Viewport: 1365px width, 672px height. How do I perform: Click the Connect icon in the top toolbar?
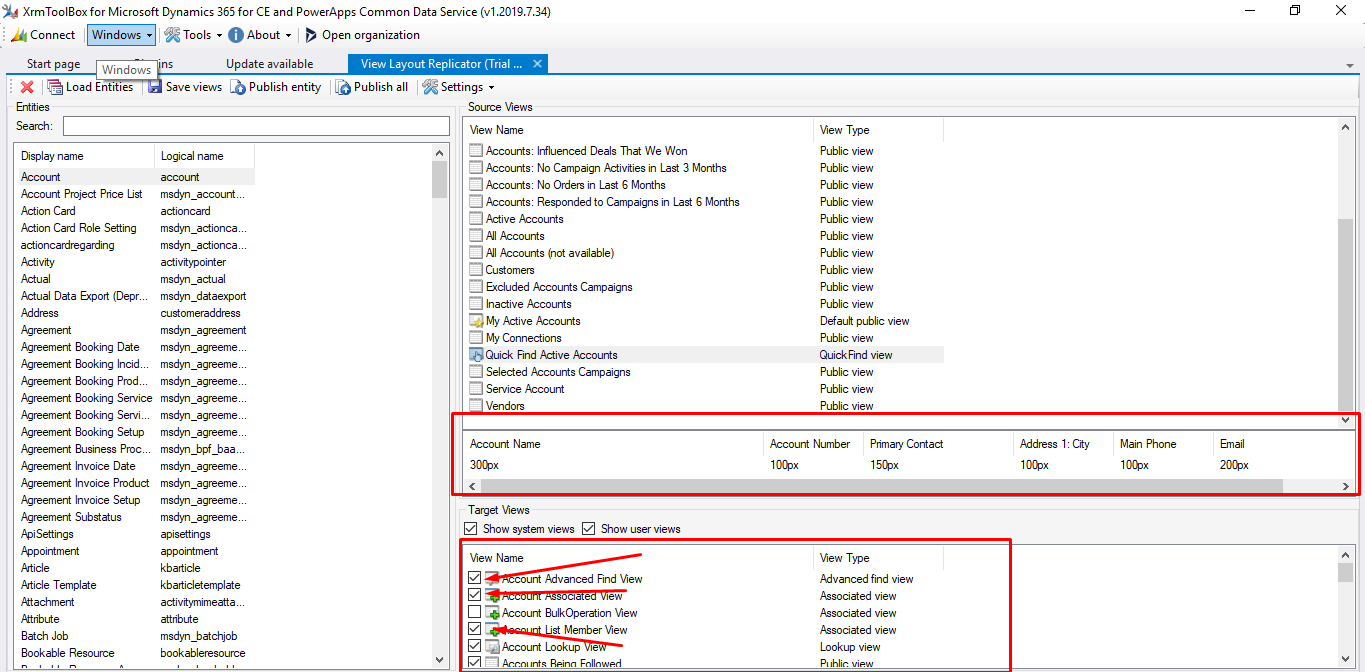pyautogui.click(x=18, y=35)
